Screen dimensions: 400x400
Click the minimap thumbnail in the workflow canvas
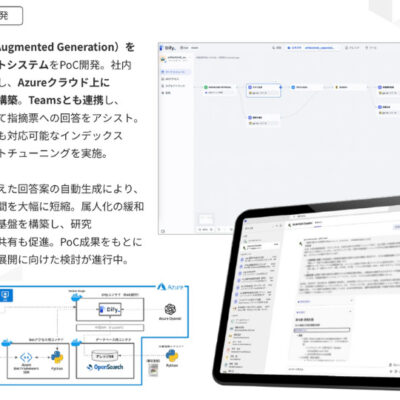206,219
